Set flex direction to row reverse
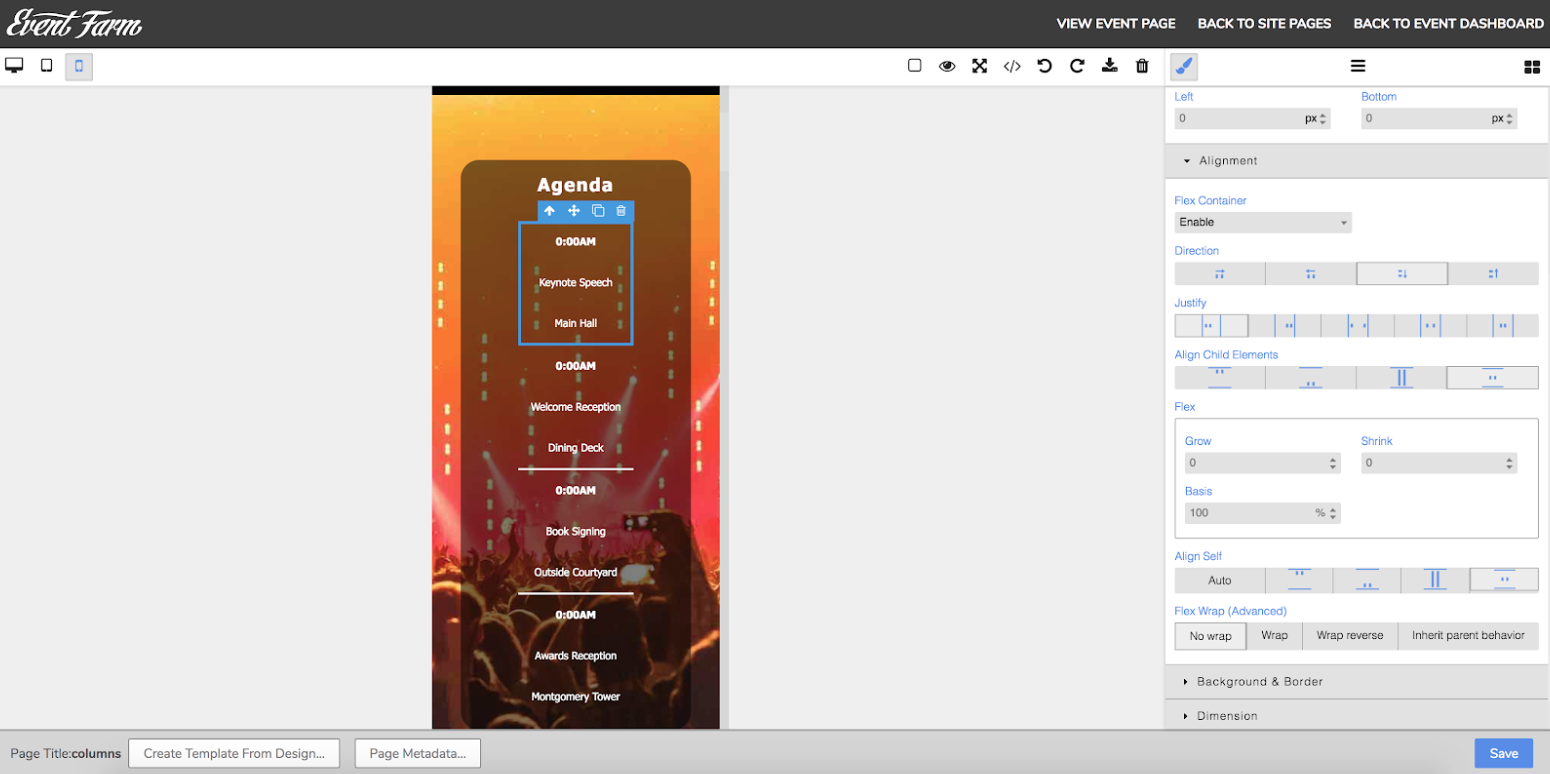 click(1311, 274)
